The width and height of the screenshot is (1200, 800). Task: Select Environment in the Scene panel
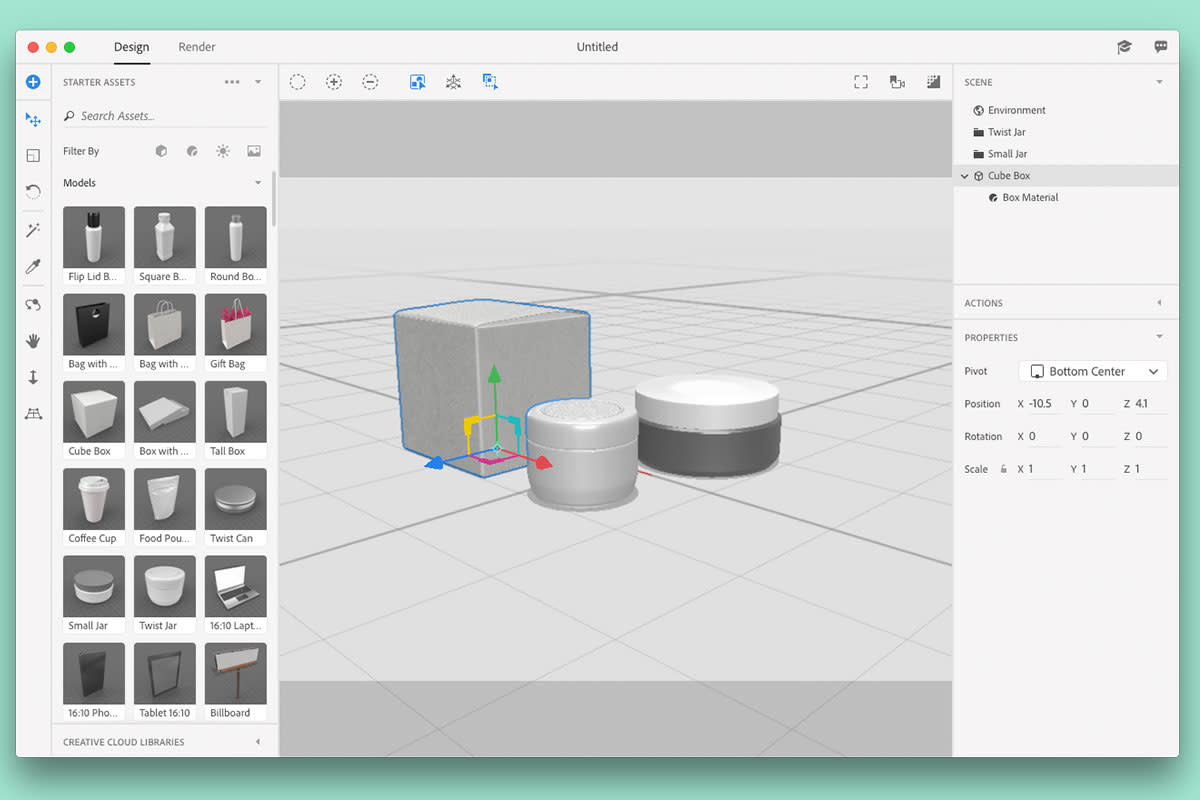1016,110
